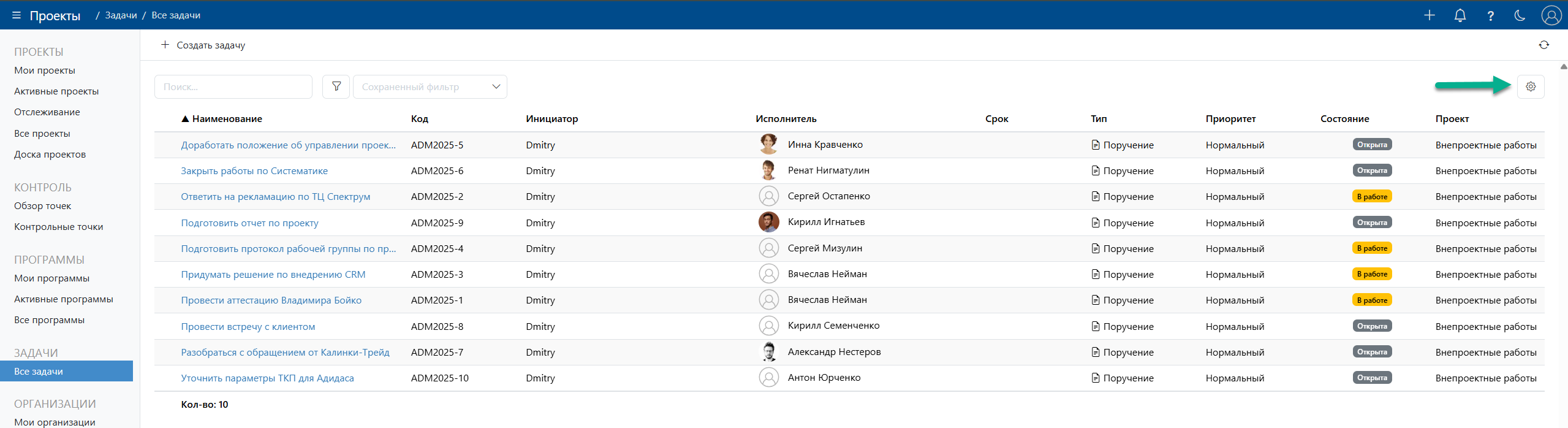Open Мои проекты in sidebar

click(x=45, y=71)
